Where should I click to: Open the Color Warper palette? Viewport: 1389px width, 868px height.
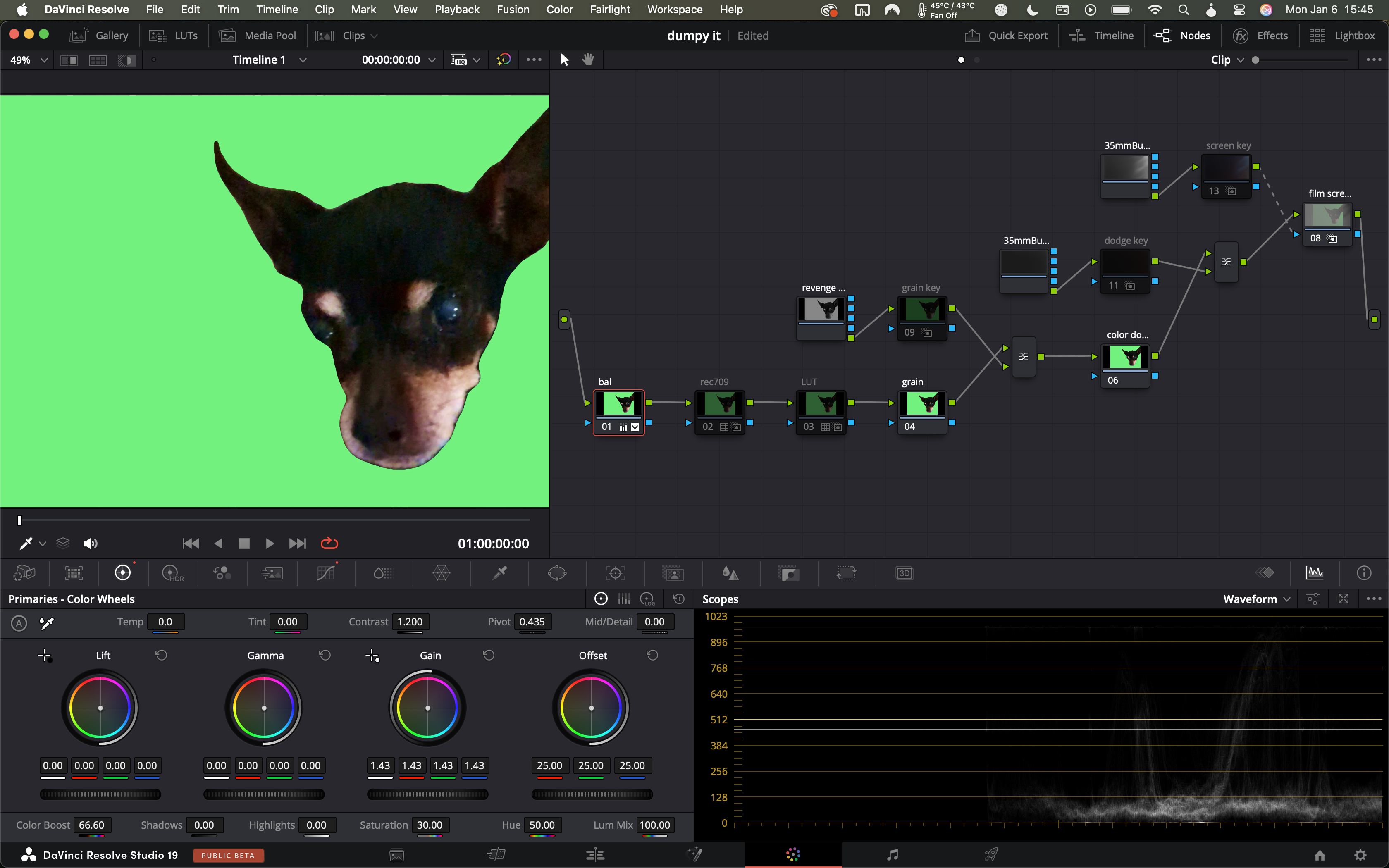coord(442,573)
